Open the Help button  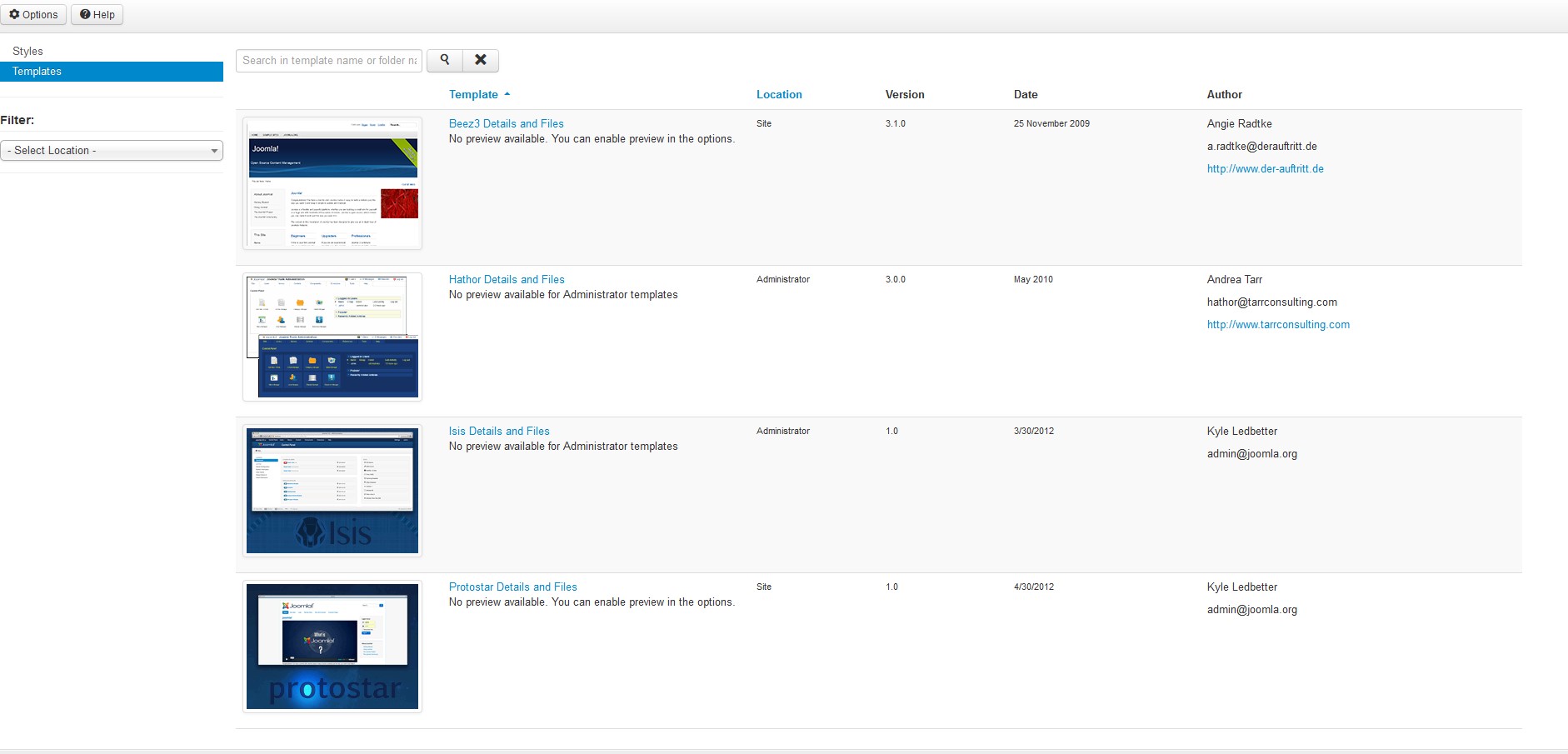(x=97, y=14)
